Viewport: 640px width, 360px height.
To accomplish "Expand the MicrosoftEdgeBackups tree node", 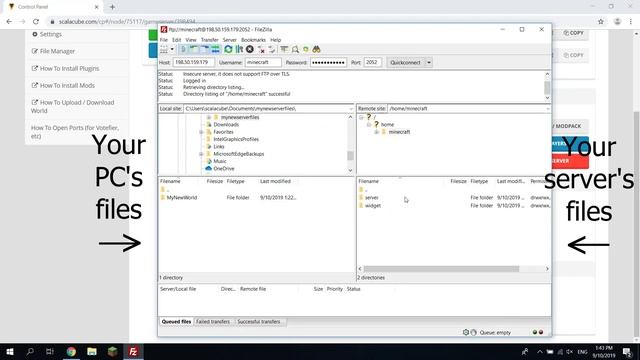I will 201,154.
